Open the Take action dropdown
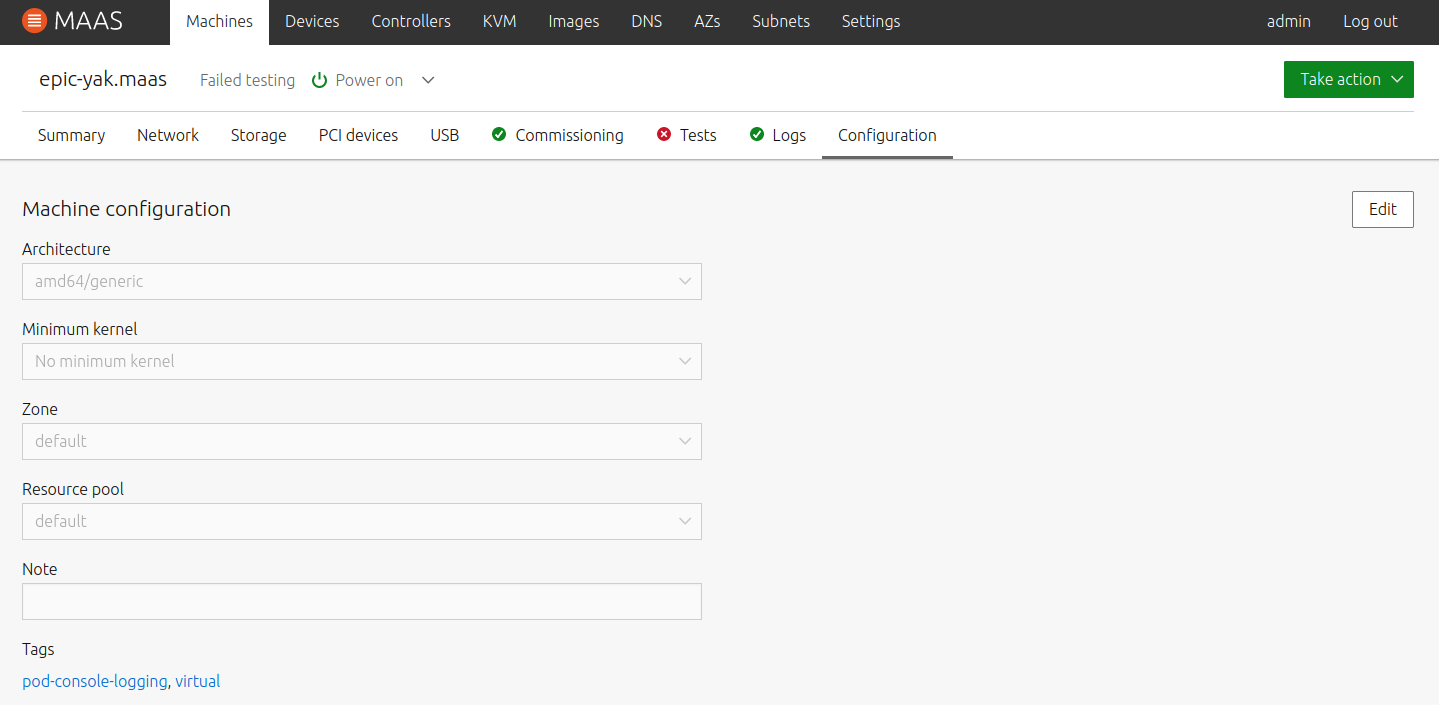 1348,80
